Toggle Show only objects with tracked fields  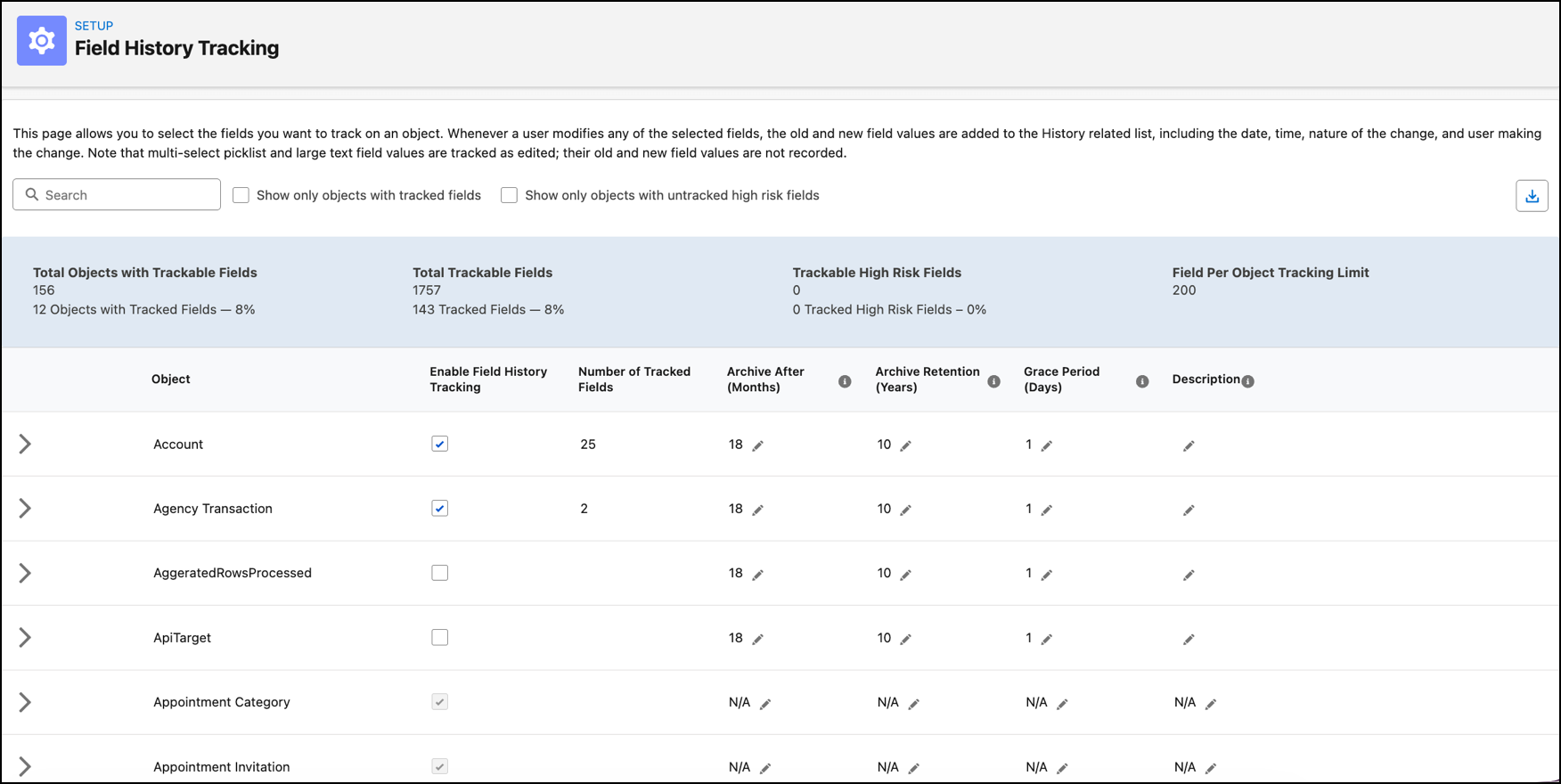(241, 195)
